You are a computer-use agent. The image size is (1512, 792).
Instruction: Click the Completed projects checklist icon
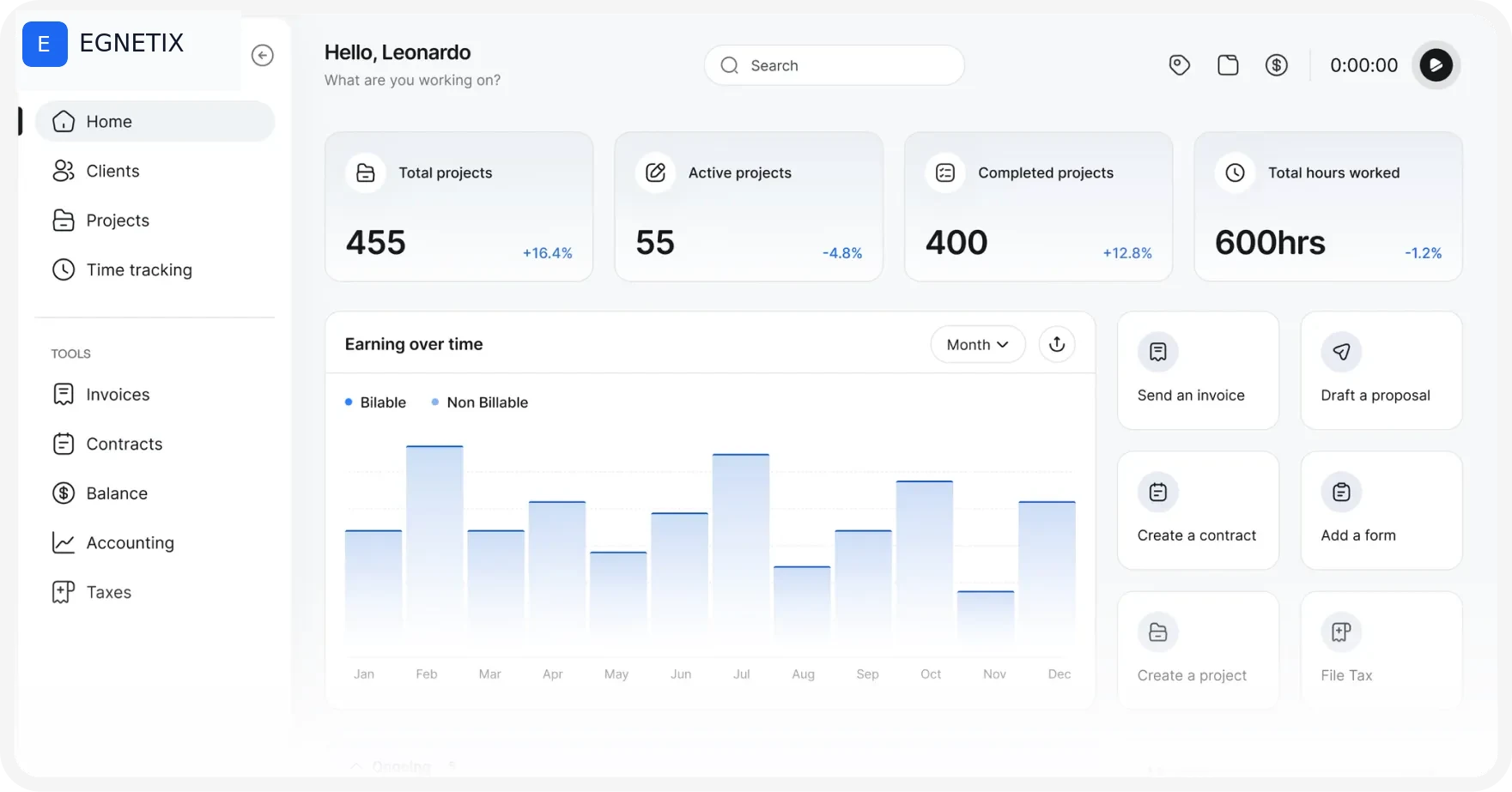point(945,172)
